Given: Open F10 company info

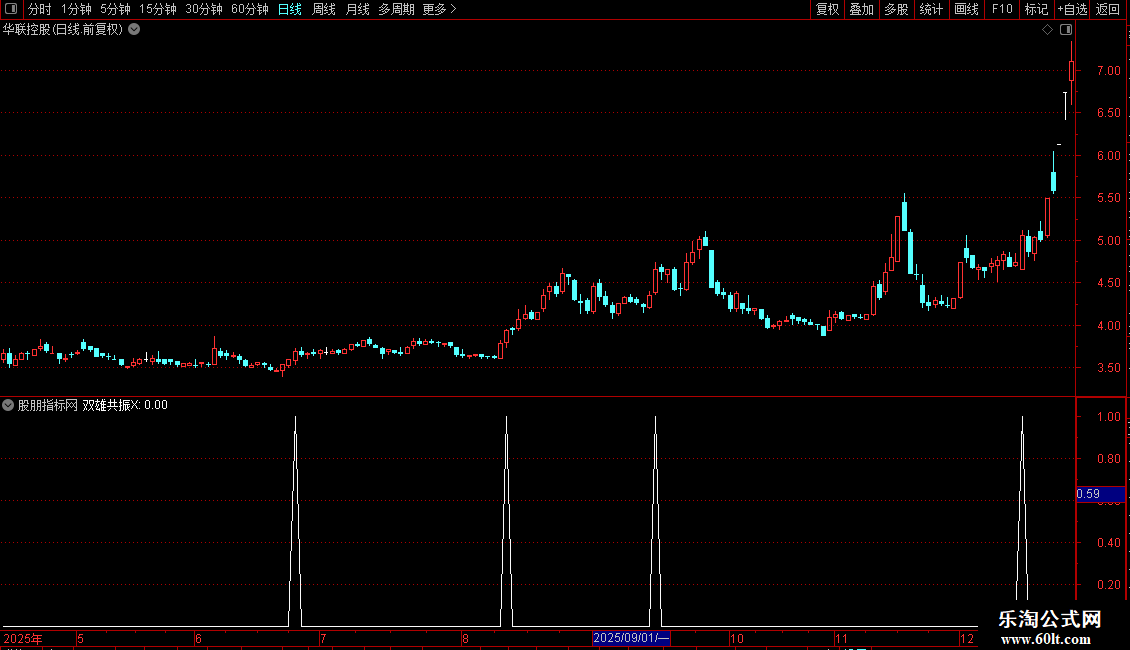Looking at the screenshot, I should 1002,9.
